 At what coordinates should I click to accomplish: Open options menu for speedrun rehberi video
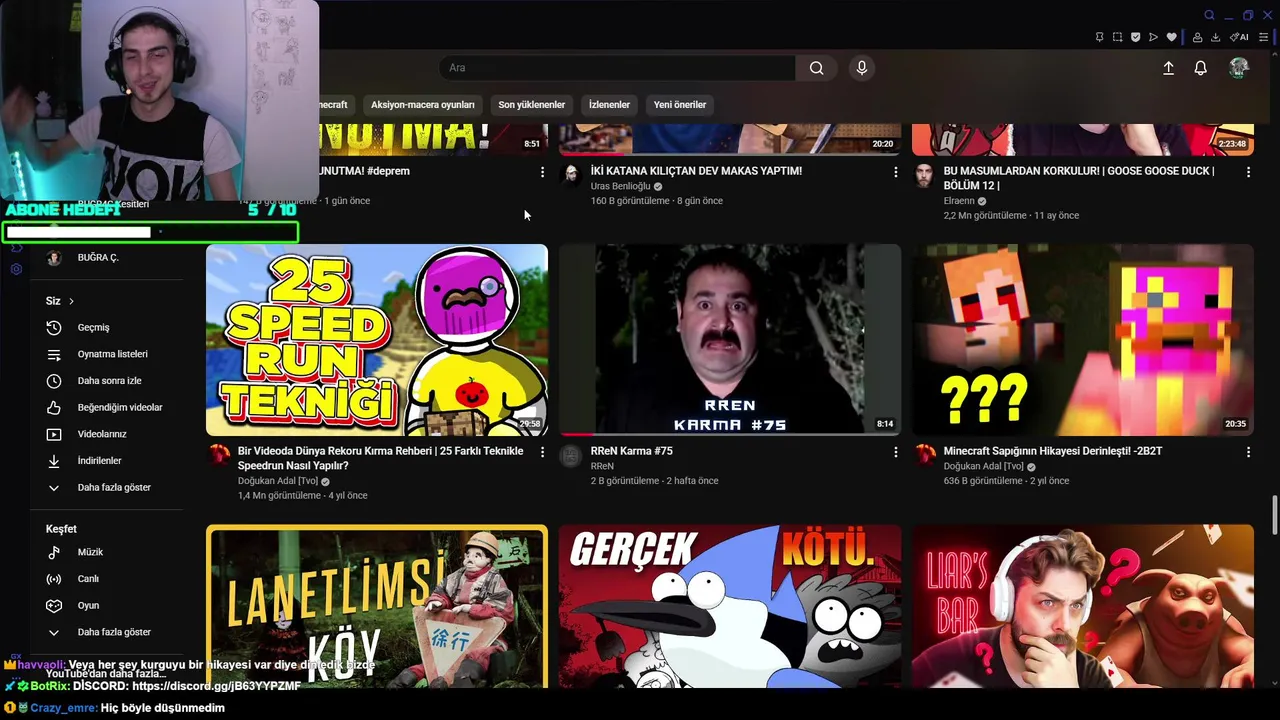[x=542, y=452]
